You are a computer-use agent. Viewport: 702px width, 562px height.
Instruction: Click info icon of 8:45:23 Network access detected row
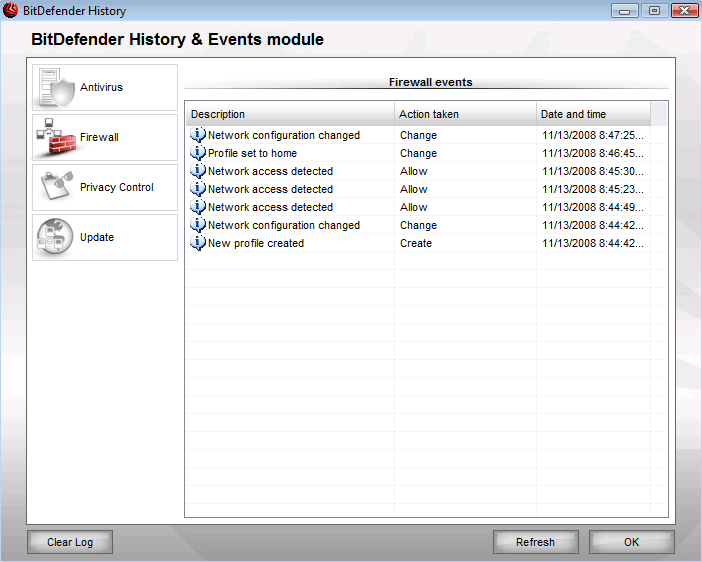click(198, 189)
